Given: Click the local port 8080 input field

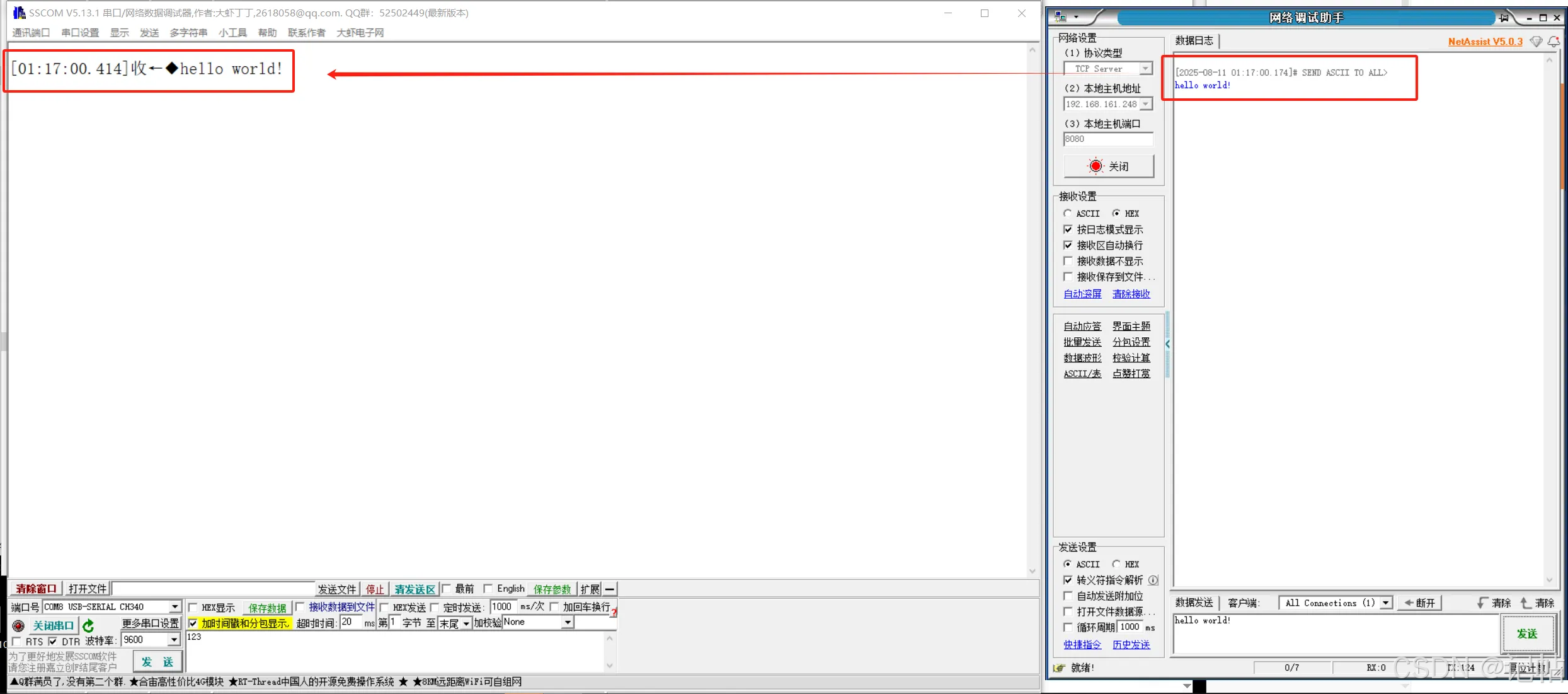Looking at the screenshot, I should click(x=1108, y=139).
